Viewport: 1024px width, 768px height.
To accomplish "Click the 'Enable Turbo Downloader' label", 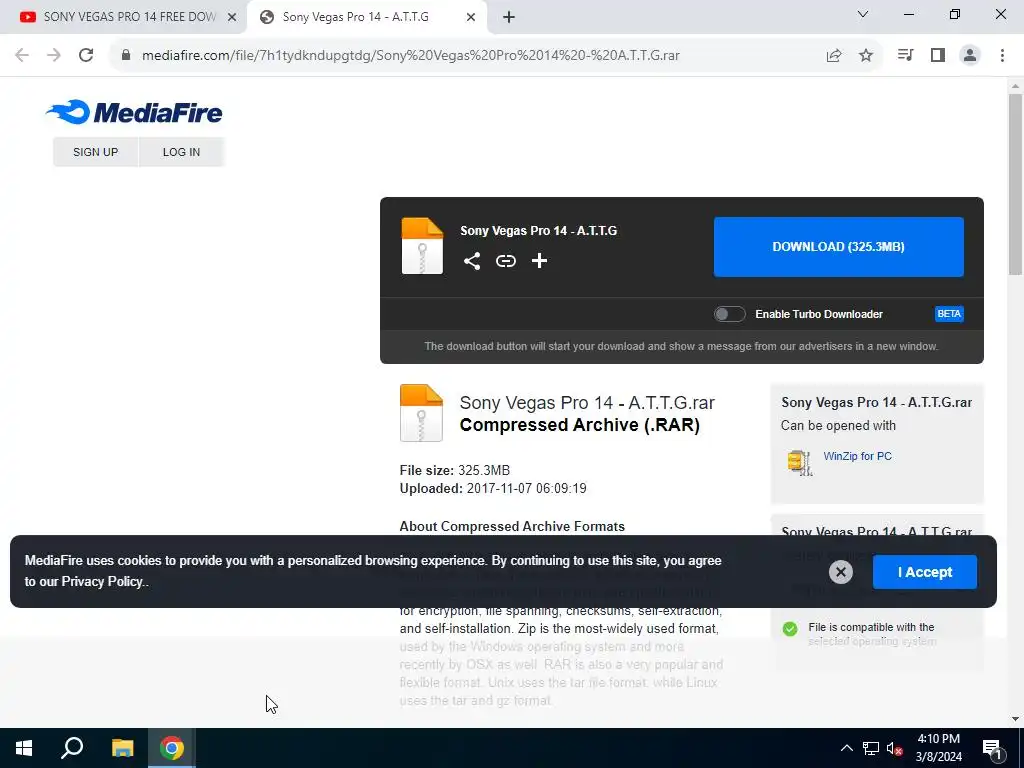I will tap(819, 314).
